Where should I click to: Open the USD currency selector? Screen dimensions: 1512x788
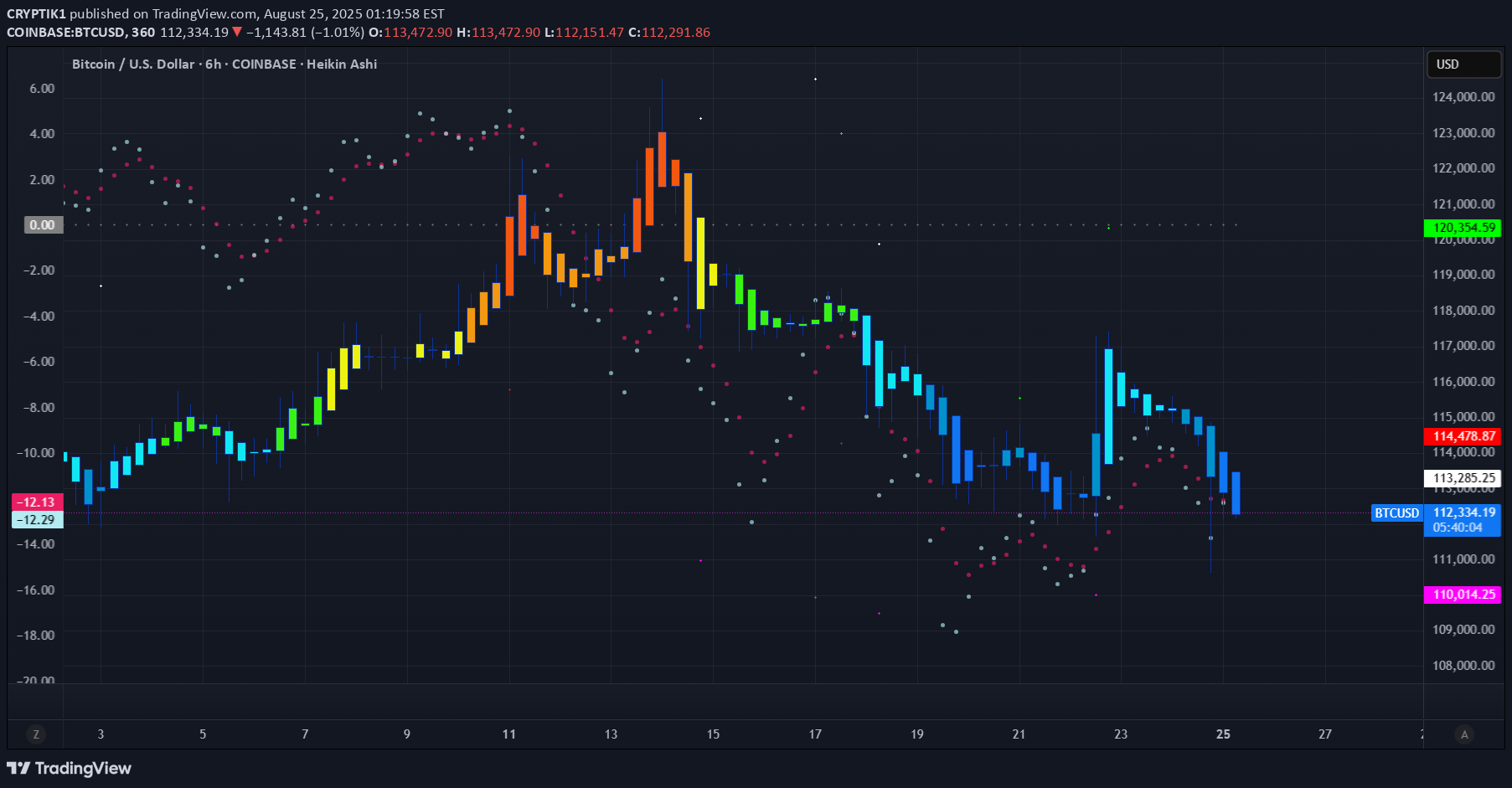[1463, 64]
